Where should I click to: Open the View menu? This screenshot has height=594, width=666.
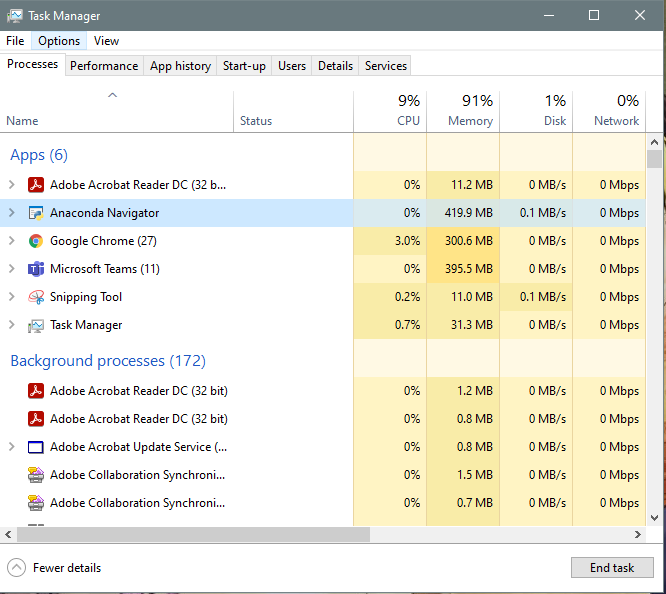[x=106, y=41]
